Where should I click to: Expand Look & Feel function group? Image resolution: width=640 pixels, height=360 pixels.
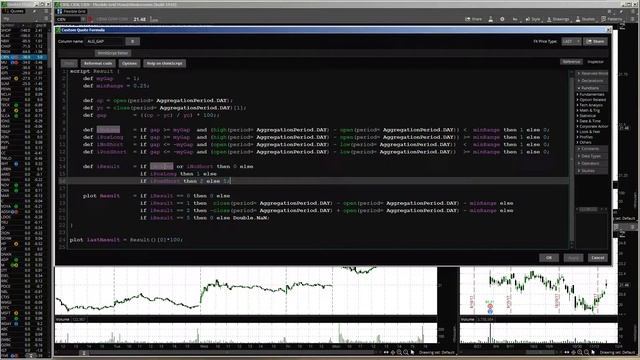click(x=588, y=131)
